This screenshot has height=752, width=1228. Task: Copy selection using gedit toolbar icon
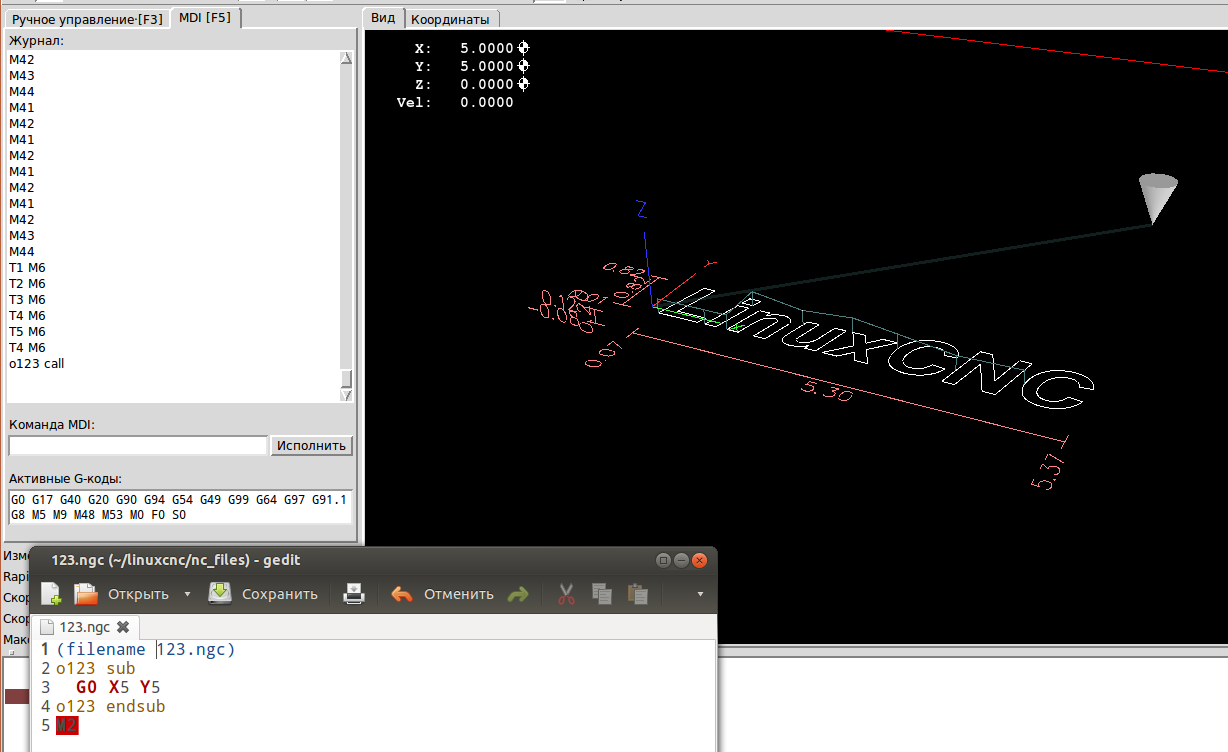coord(601,594)
